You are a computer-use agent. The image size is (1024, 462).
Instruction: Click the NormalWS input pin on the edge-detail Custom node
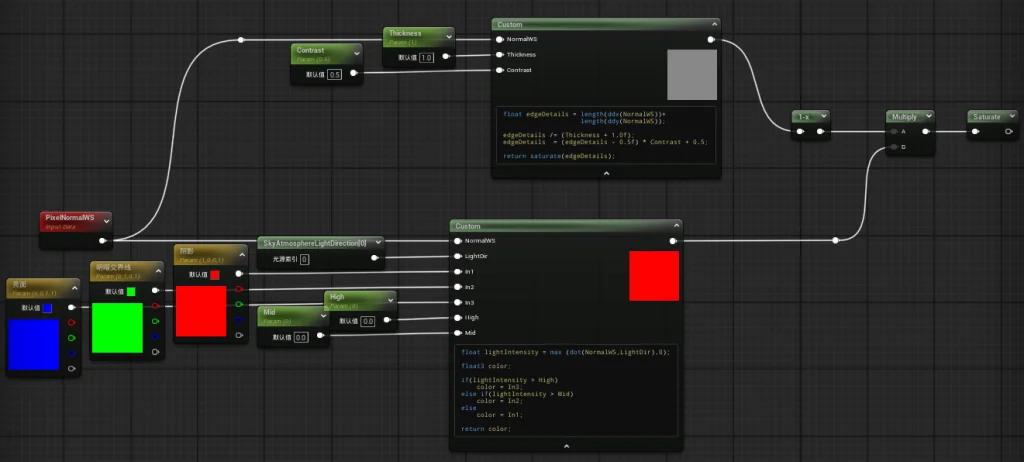tap(500, 39)
